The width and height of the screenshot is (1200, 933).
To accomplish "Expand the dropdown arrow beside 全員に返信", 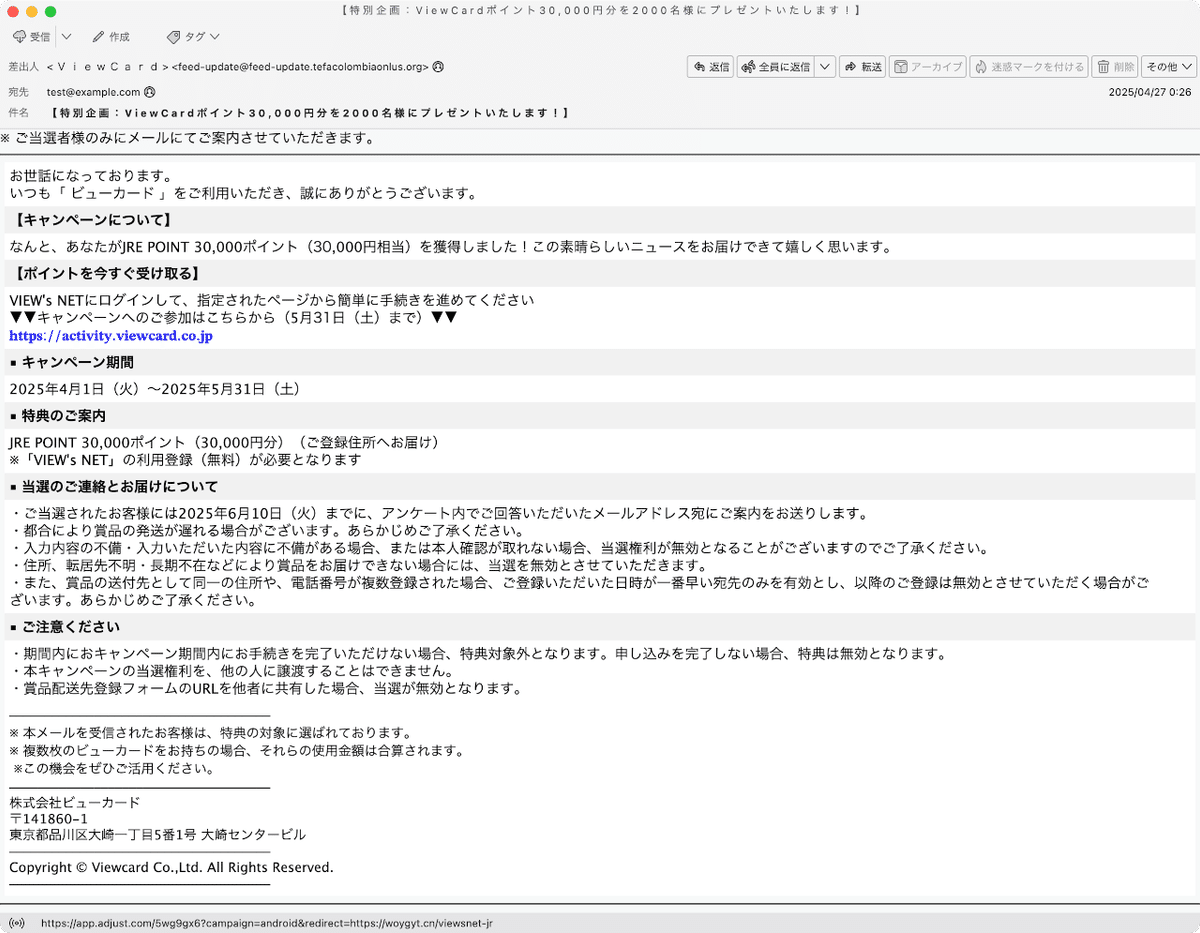I will point(825,67).
